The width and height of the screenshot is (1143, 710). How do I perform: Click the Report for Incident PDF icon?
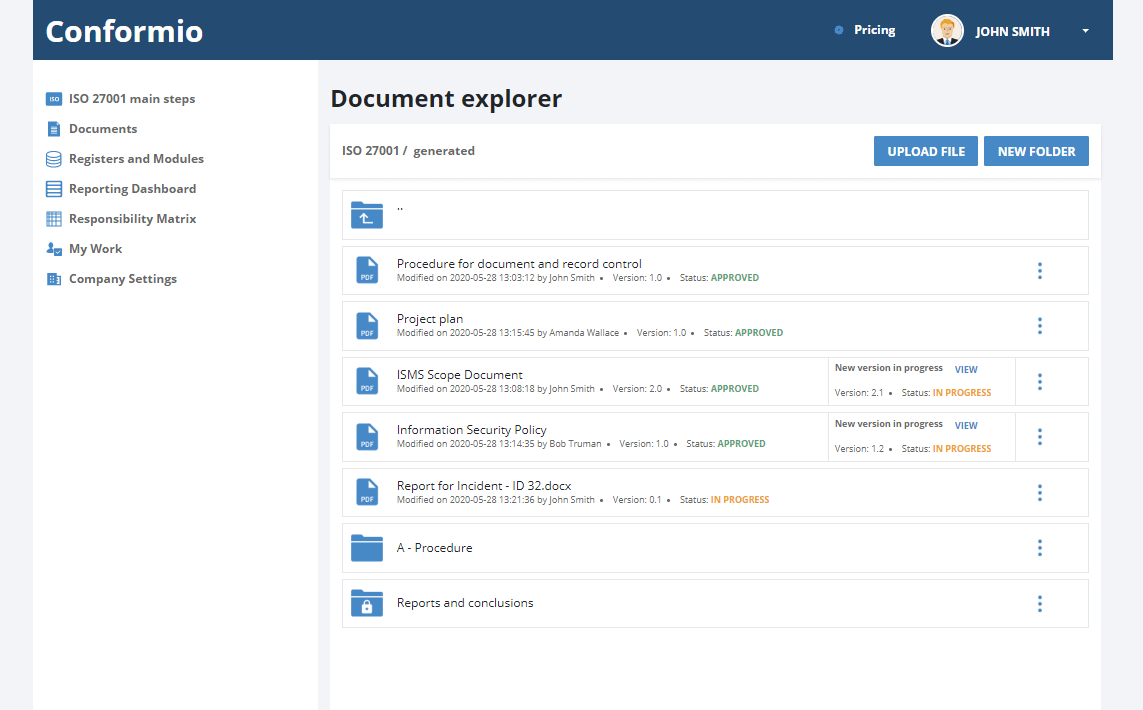pyautogui.click(x=367, y=492)
